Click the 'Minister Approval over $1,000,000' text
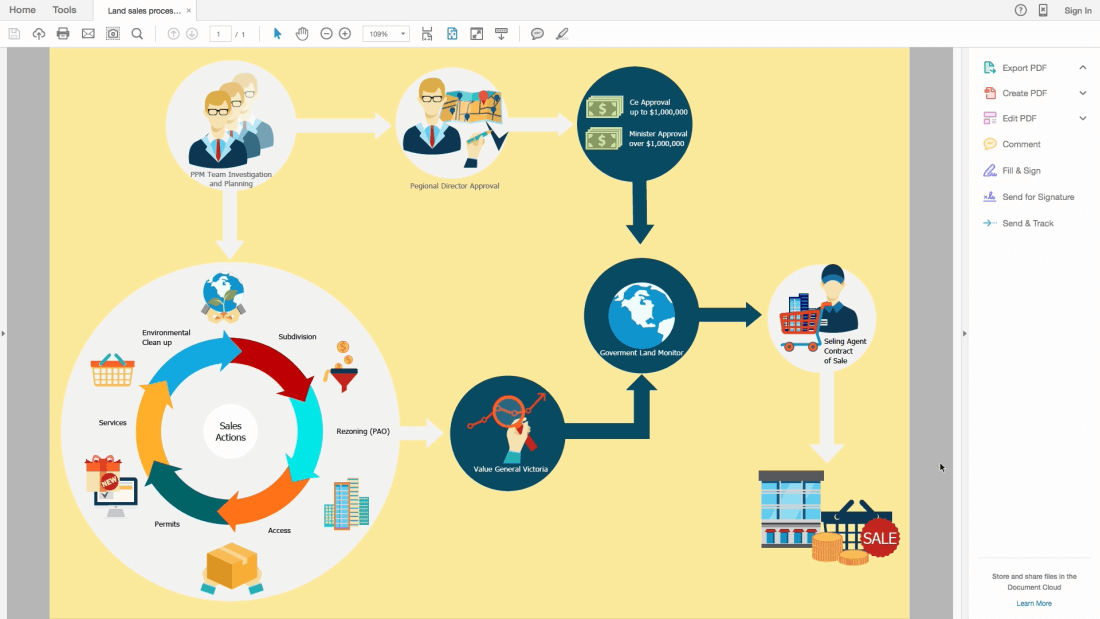The image size is (1100, 619). (x=658, y=138)
